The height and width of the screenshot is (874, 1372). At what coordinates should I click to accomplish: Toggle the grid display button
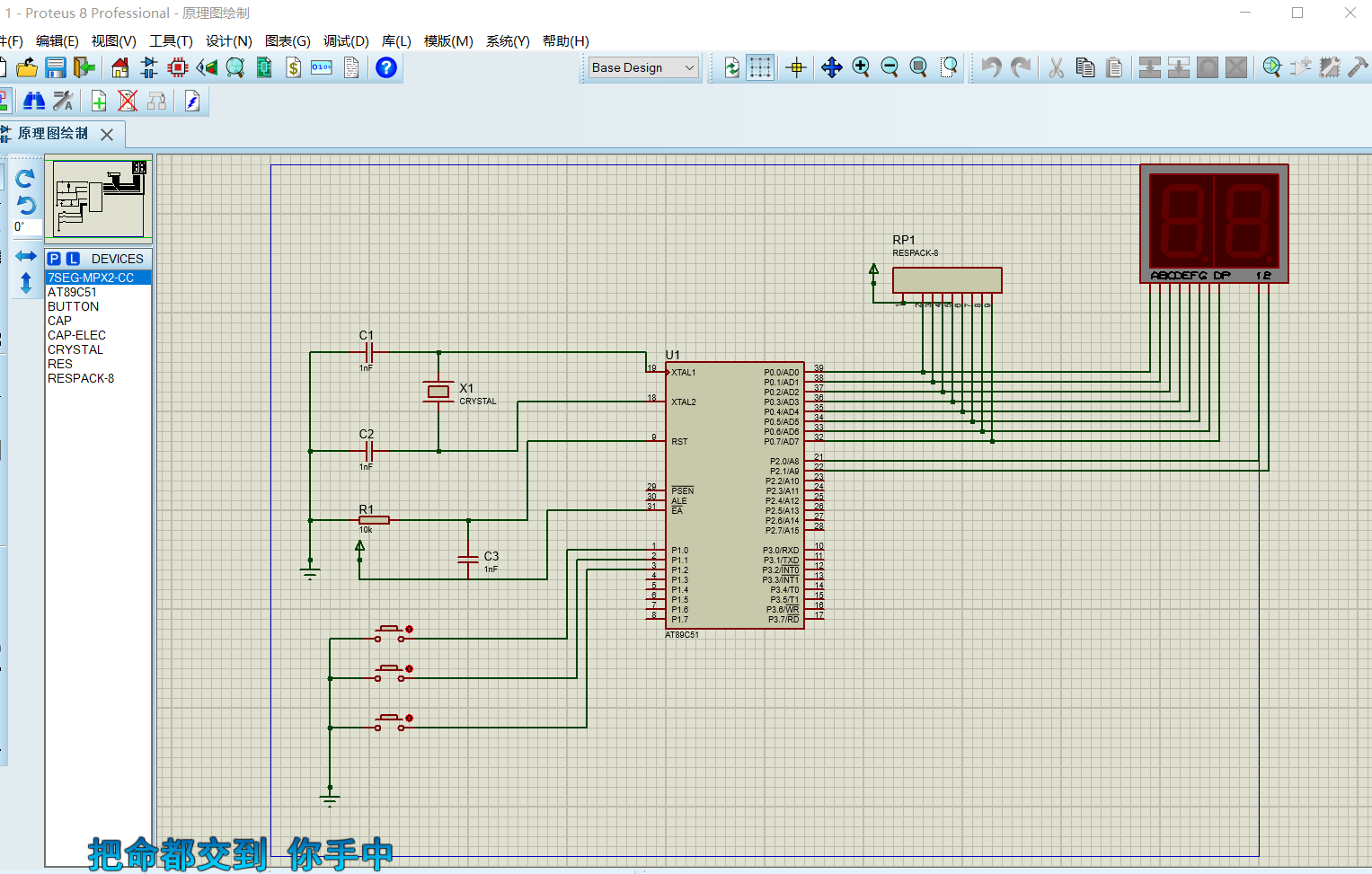coord(760,67)
